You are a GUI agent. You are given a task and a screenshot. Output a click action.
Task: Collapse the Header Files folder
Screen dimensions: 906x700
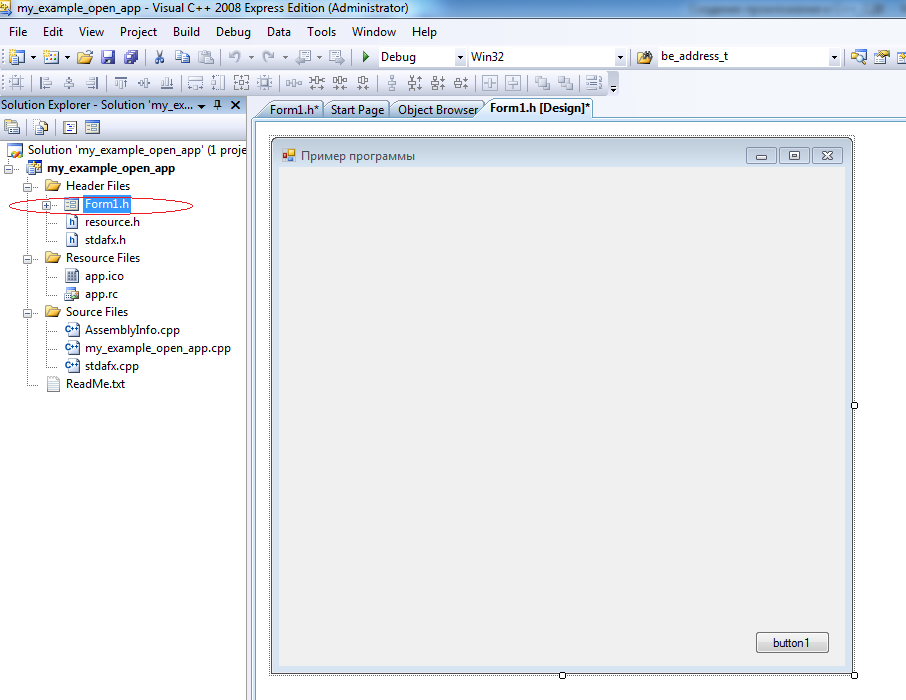pos(27,187)
